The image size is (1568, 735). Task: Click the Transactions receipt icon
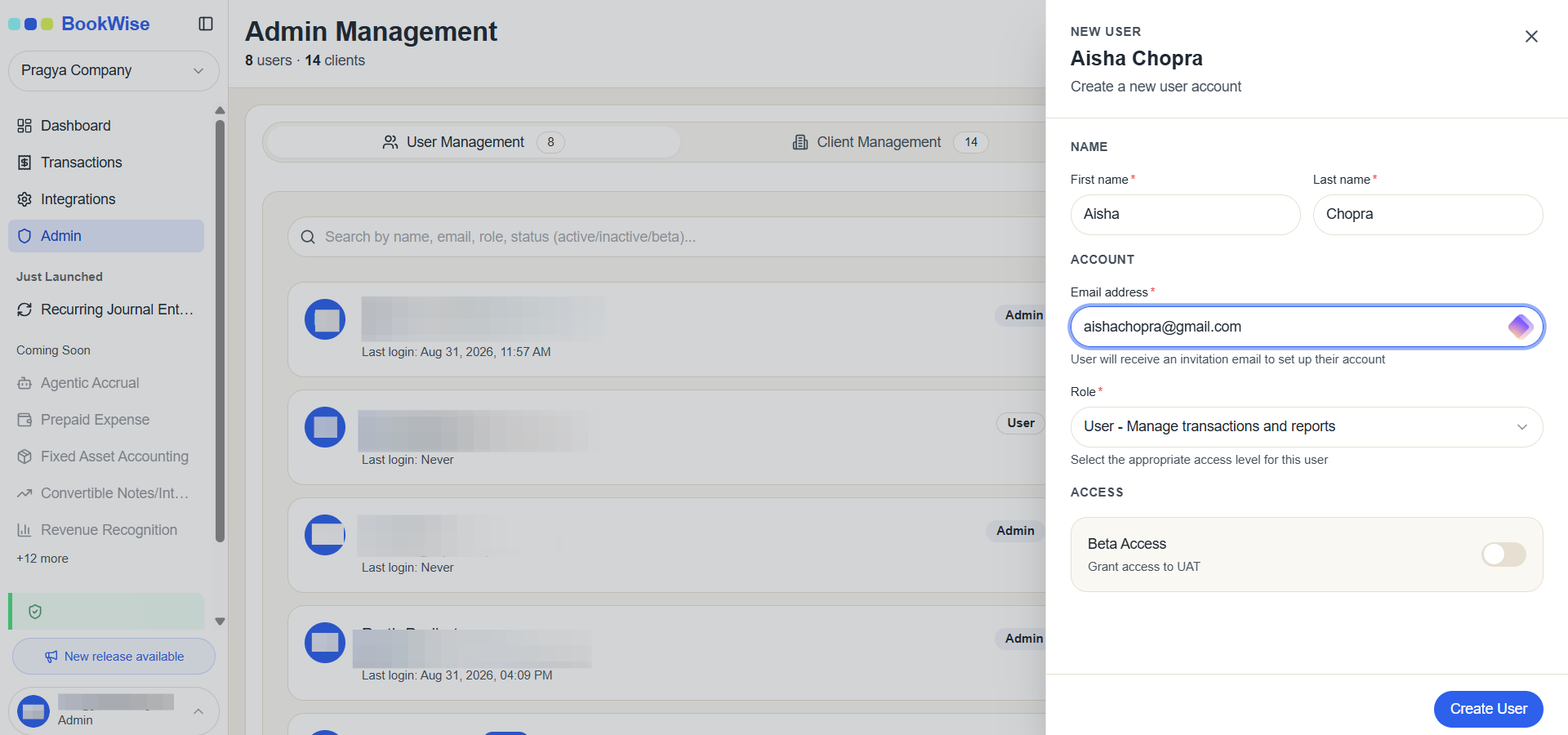(24, 163)
